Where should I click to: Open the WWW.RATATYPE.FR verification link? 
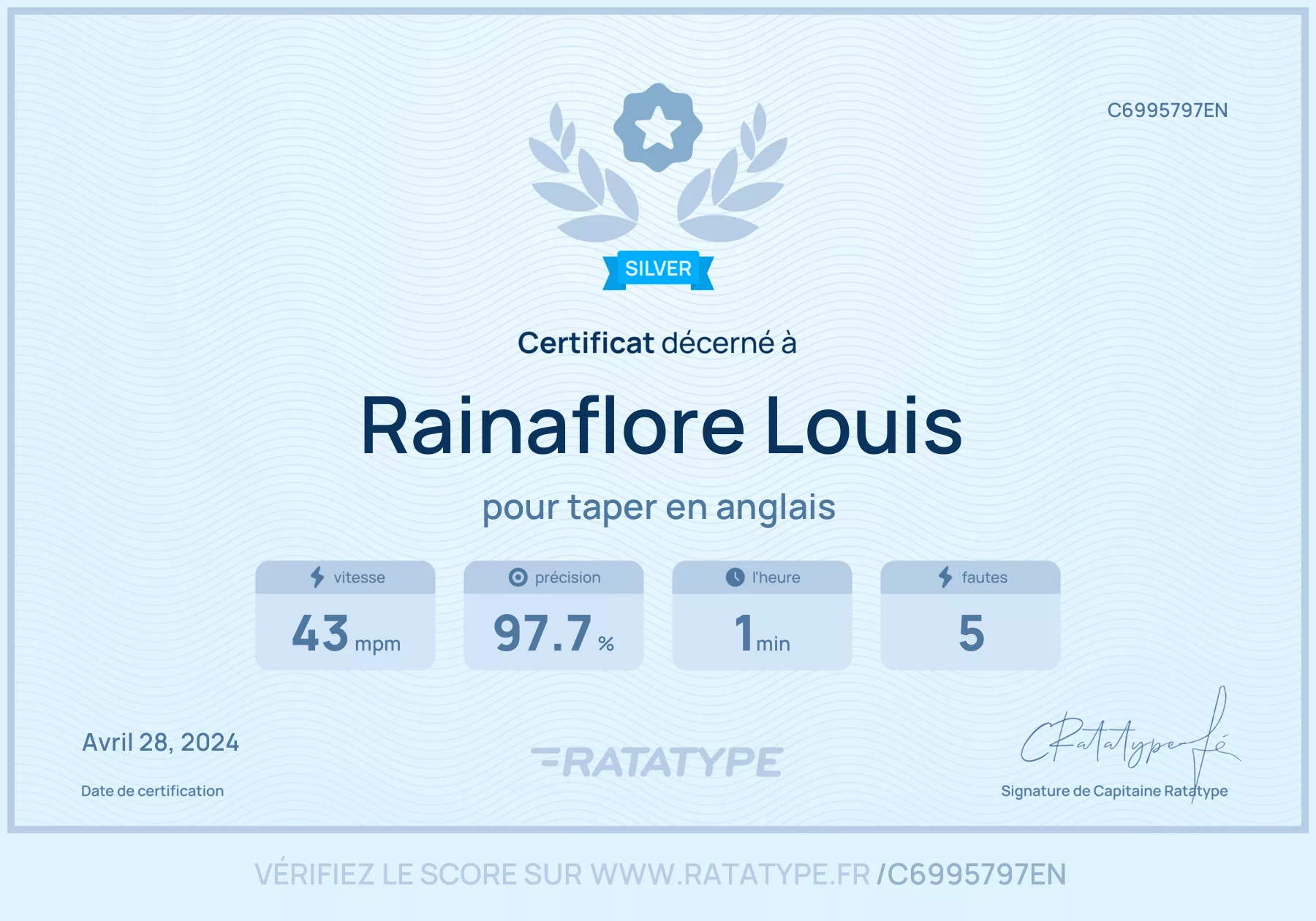pyautogui.click(x=730, y=874)
